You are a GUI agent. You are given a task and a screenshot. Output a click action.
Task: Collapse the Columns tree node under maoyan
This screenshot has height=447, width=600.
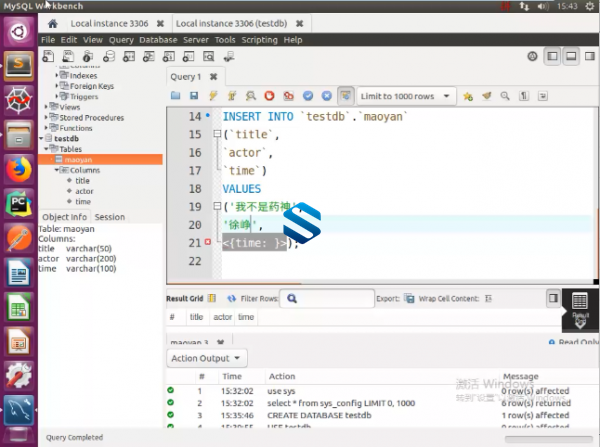coord(57,170)
